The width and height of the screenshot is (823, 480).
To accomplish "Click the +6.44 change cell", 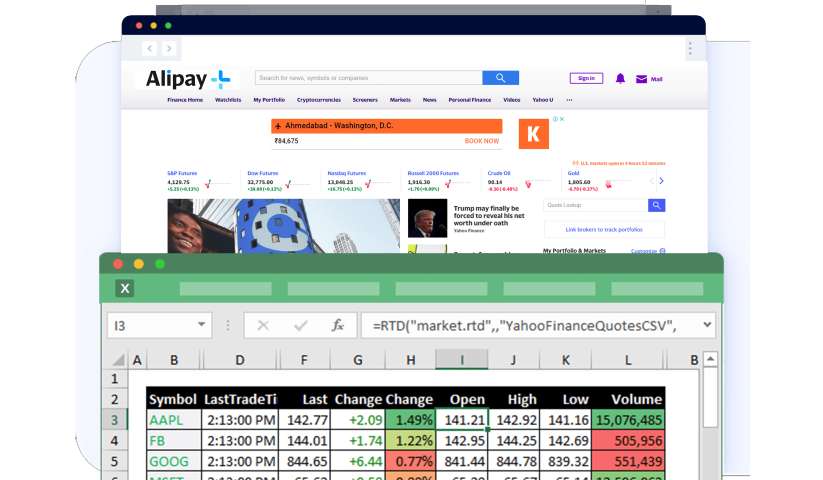I will point(358,461).
